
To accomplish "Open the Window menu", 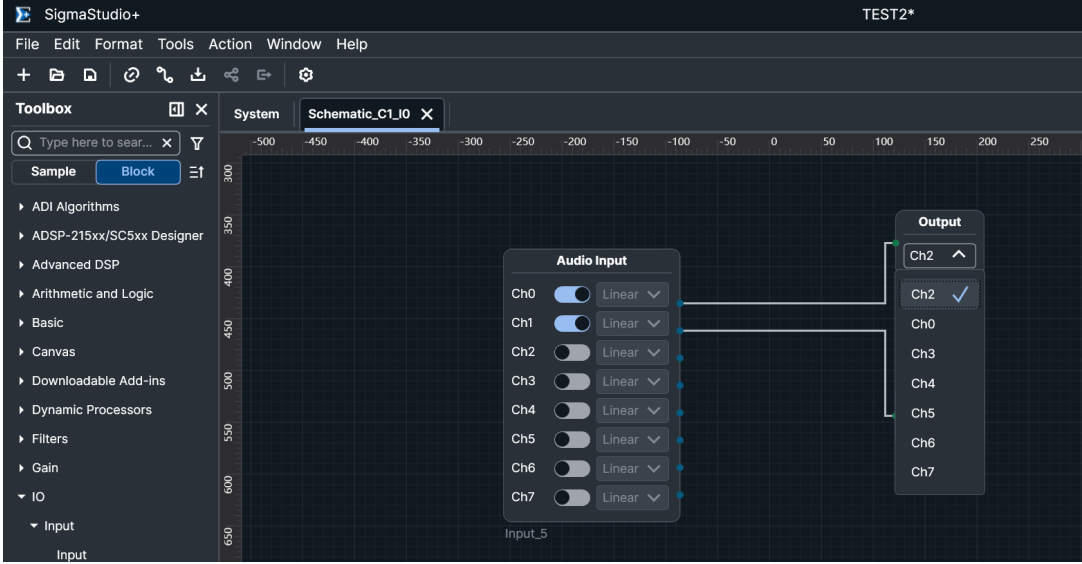I will (294, 44).
